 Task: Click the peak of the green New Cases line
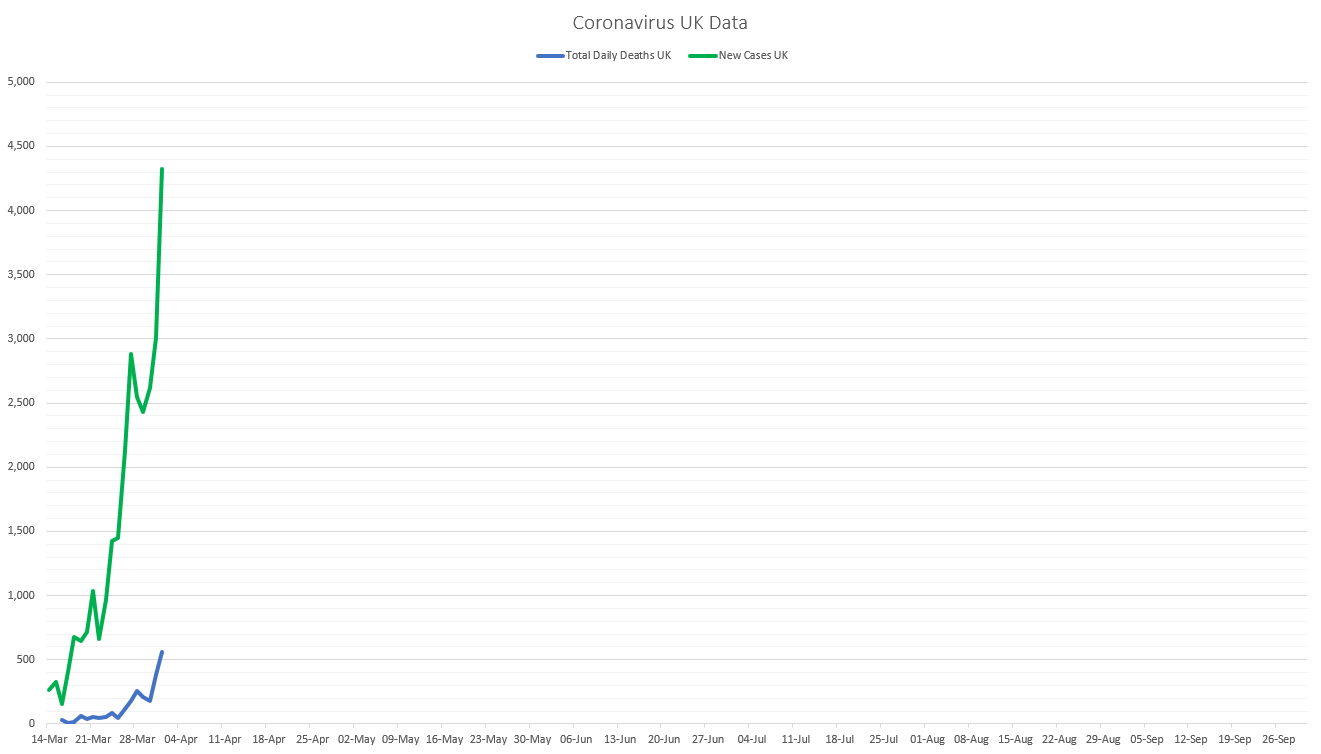pyautogui.click(x=162, y=170)
